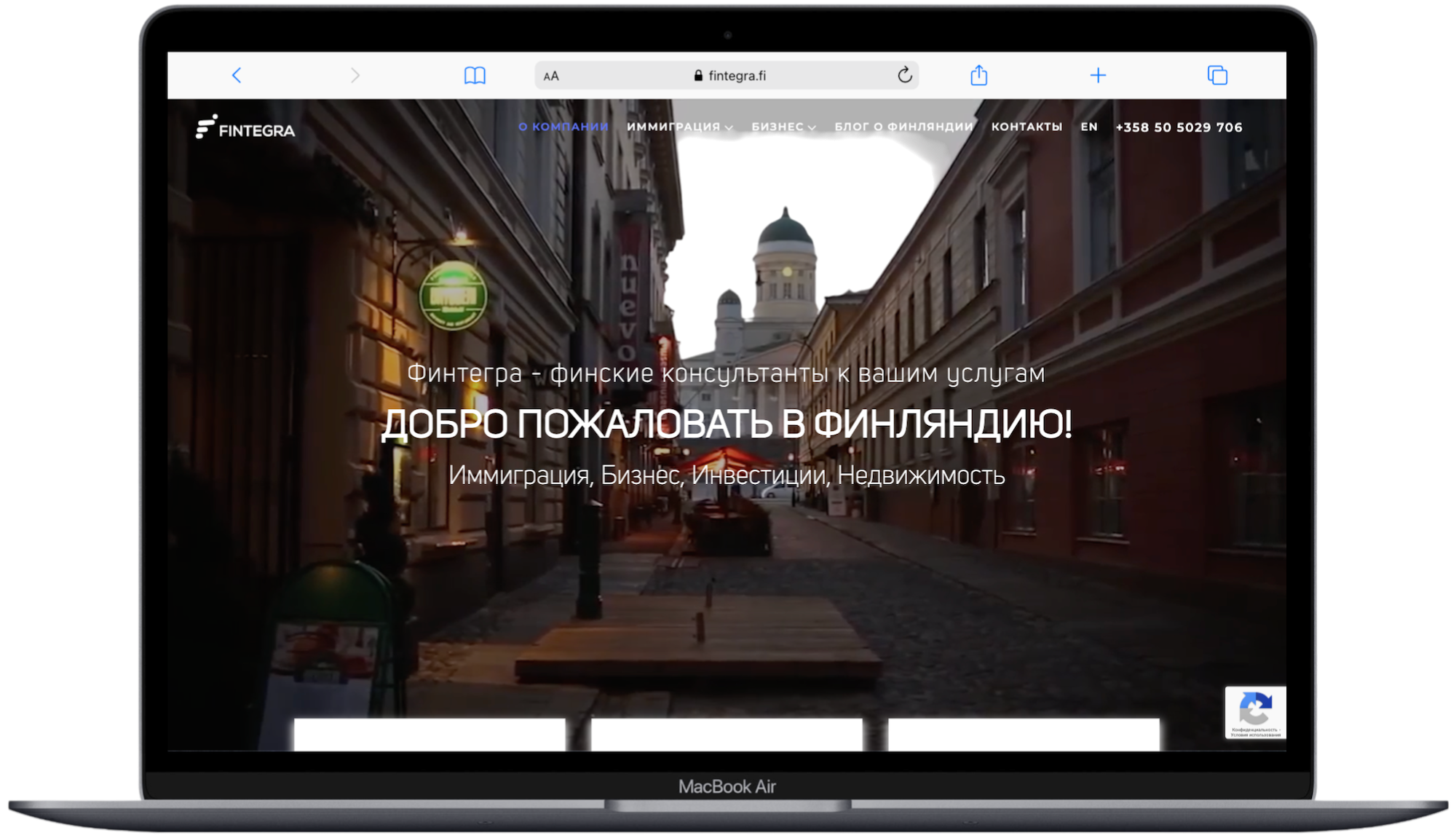1456x838 pixels.
Task: Click phone number +358 50 5029 706
Action: coord(1179,127)
